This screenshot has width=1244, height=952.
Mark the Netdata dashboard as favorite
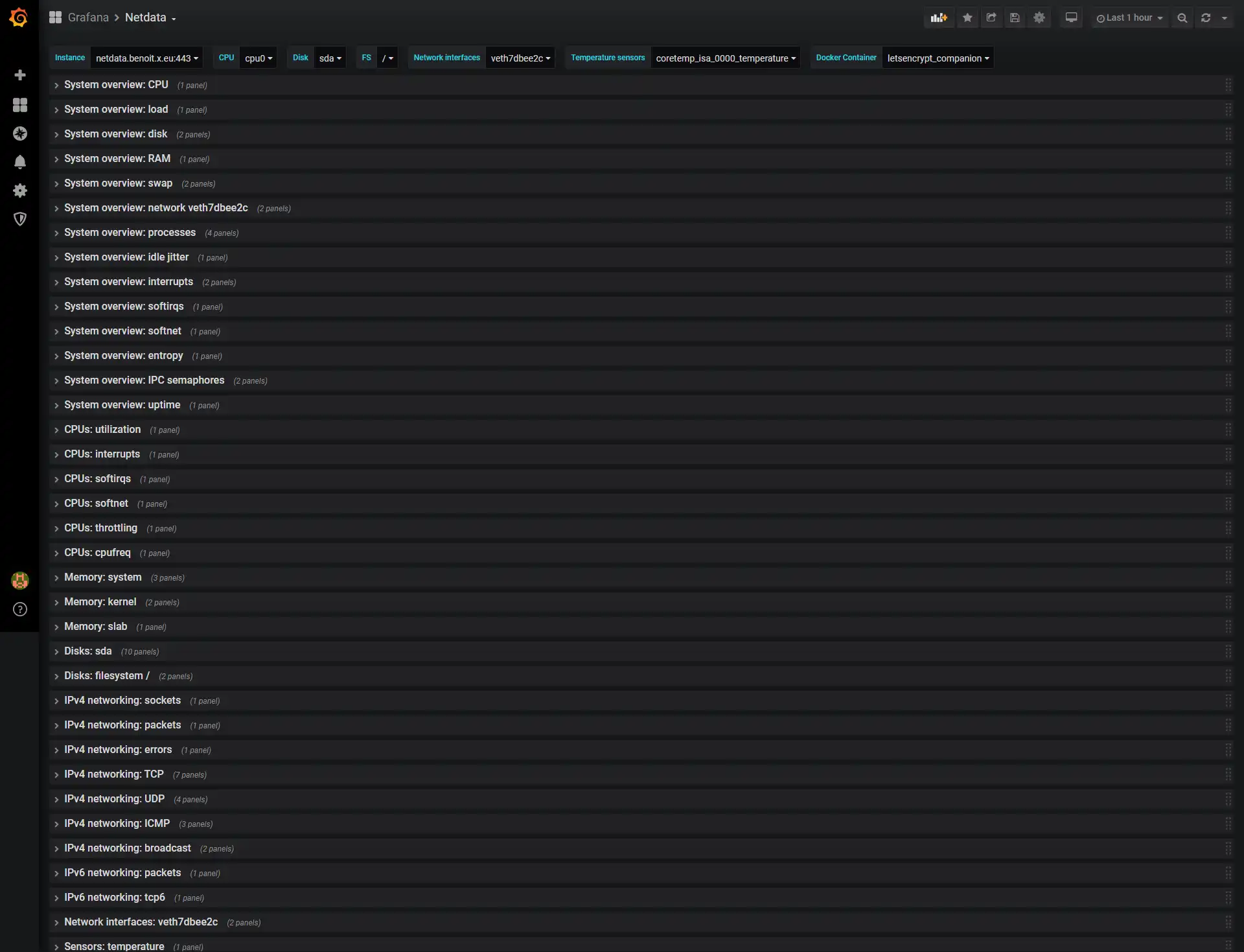[x=967, y=17]
